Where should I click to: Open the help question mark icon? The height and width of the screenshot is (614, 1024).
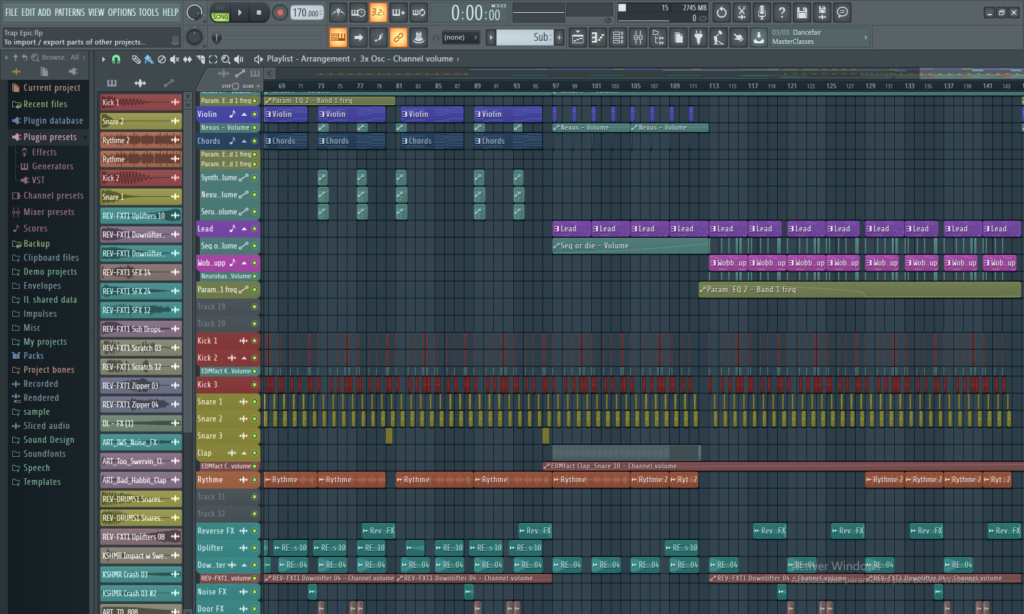pos(782,12)
